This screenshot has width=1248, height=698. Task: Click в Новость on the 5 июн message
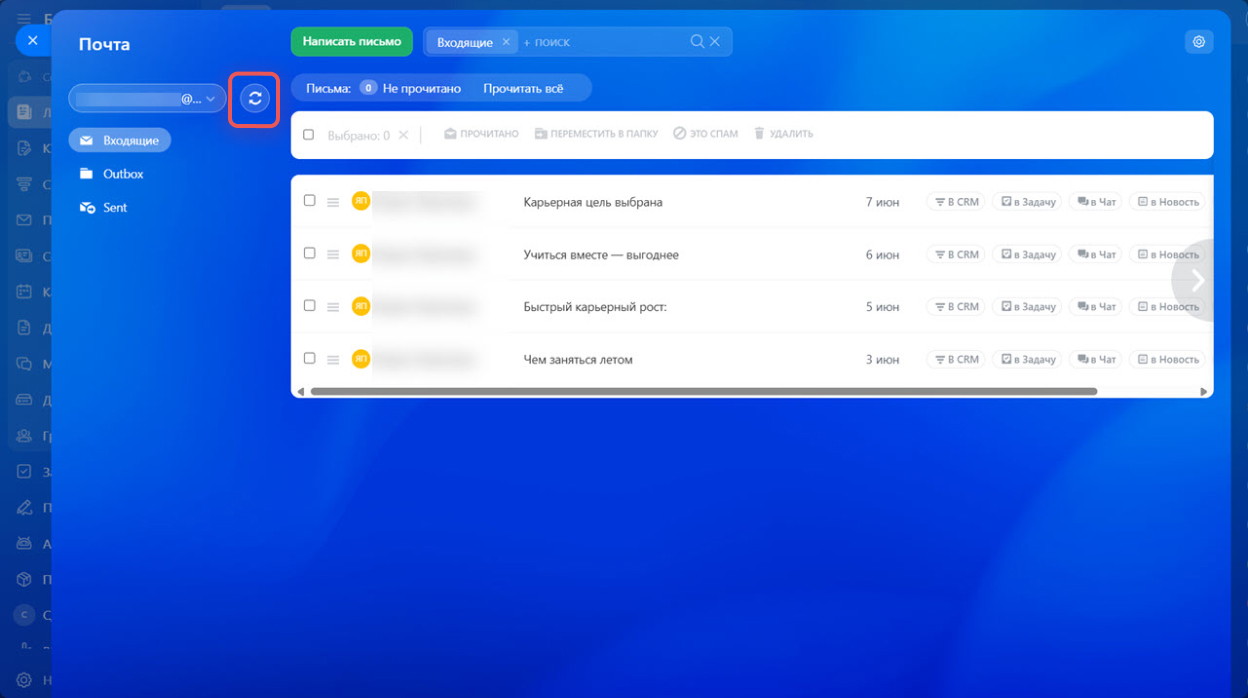tap(1167, 307)
